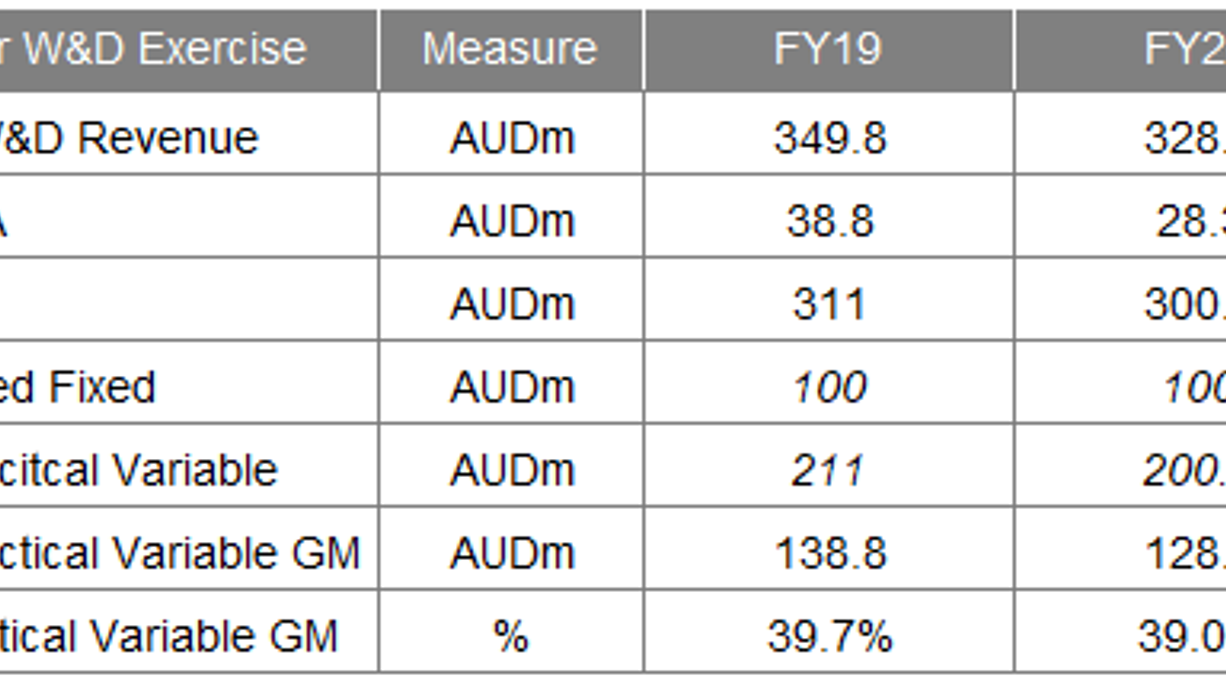
Task: Select the AUDm measure beside 311
Action: (x=511, y=303)
